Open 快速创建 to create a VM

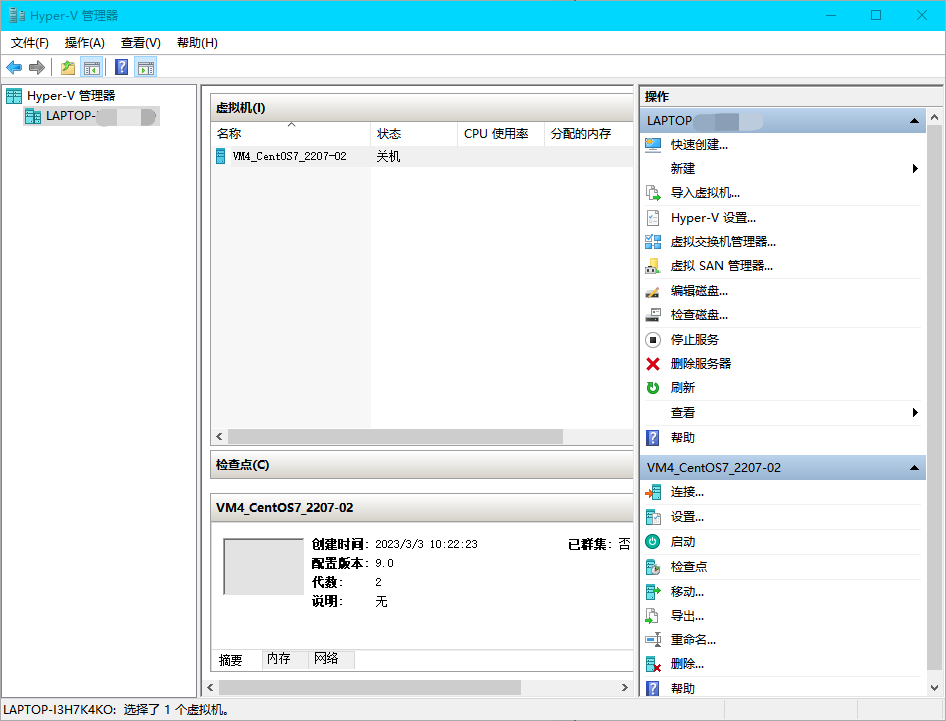click(699, 145)
